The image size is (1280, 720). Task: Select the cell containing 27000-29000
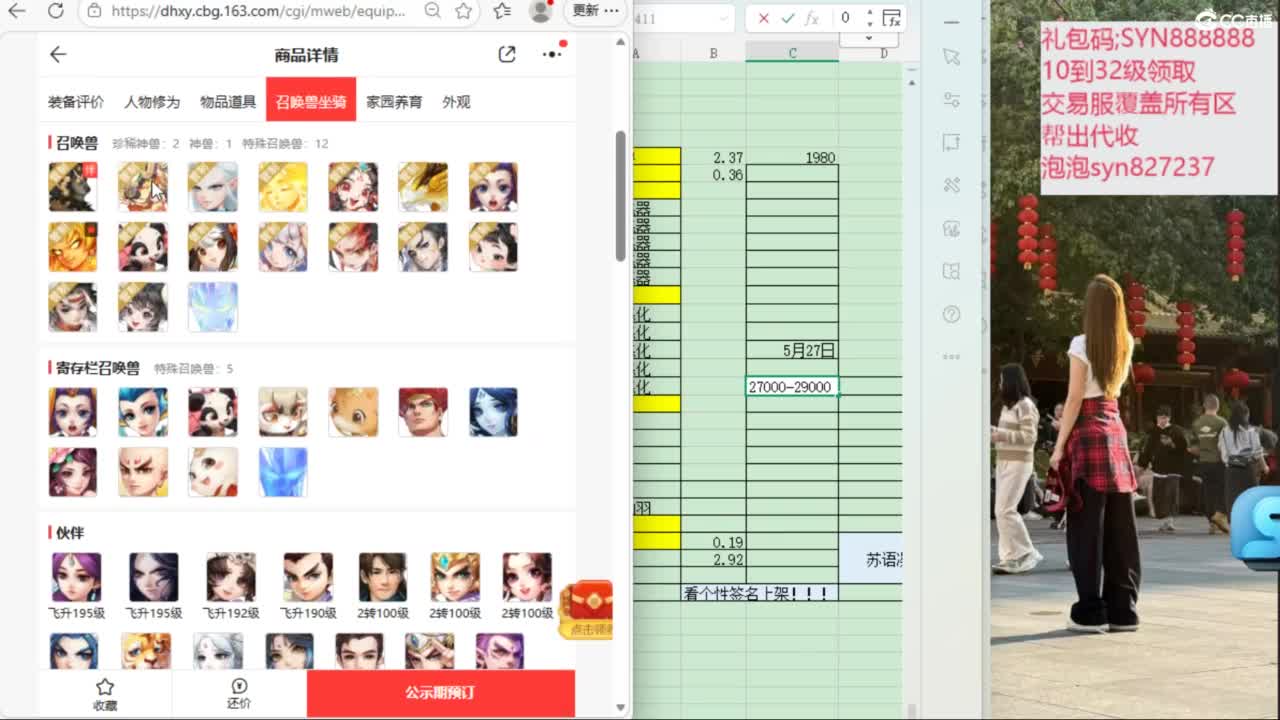click(x=791, y=387)
